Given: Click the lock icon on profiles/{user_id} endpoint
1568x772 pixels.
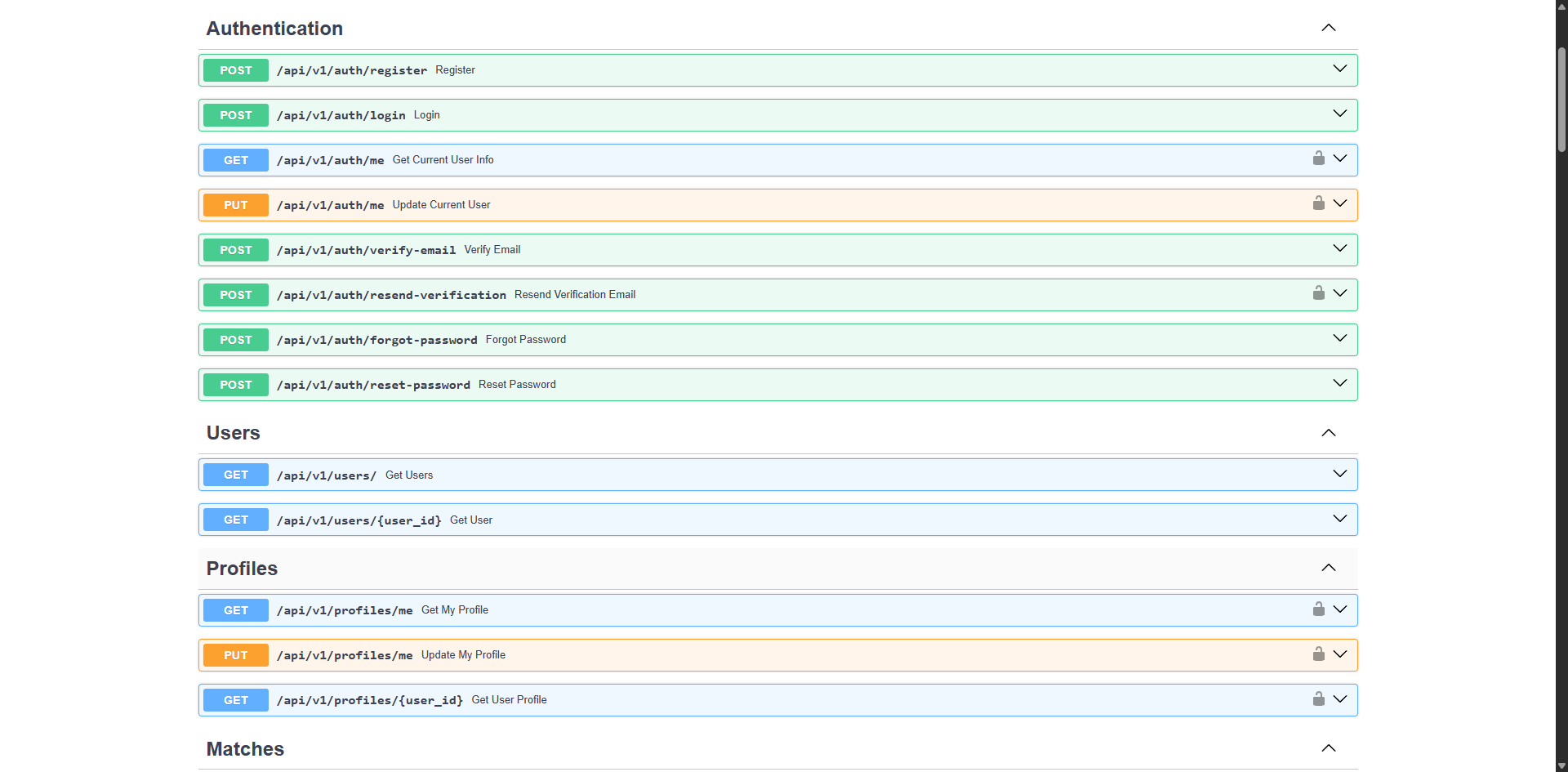Looking at the screenshot, I should [1318, 698].
